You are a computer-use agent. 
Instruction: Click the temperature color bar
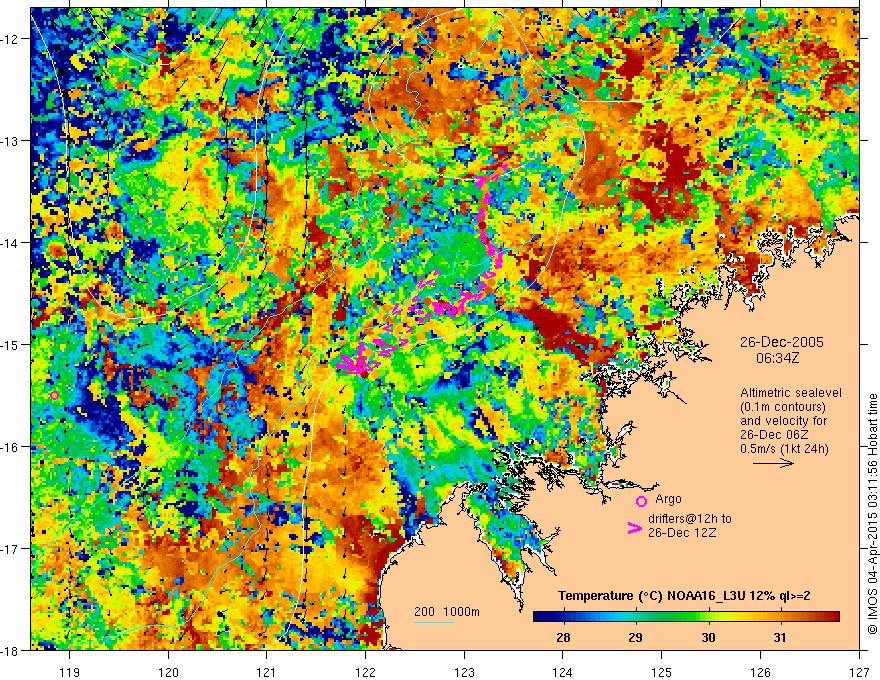pyautogui.click(x=686, y=617)
